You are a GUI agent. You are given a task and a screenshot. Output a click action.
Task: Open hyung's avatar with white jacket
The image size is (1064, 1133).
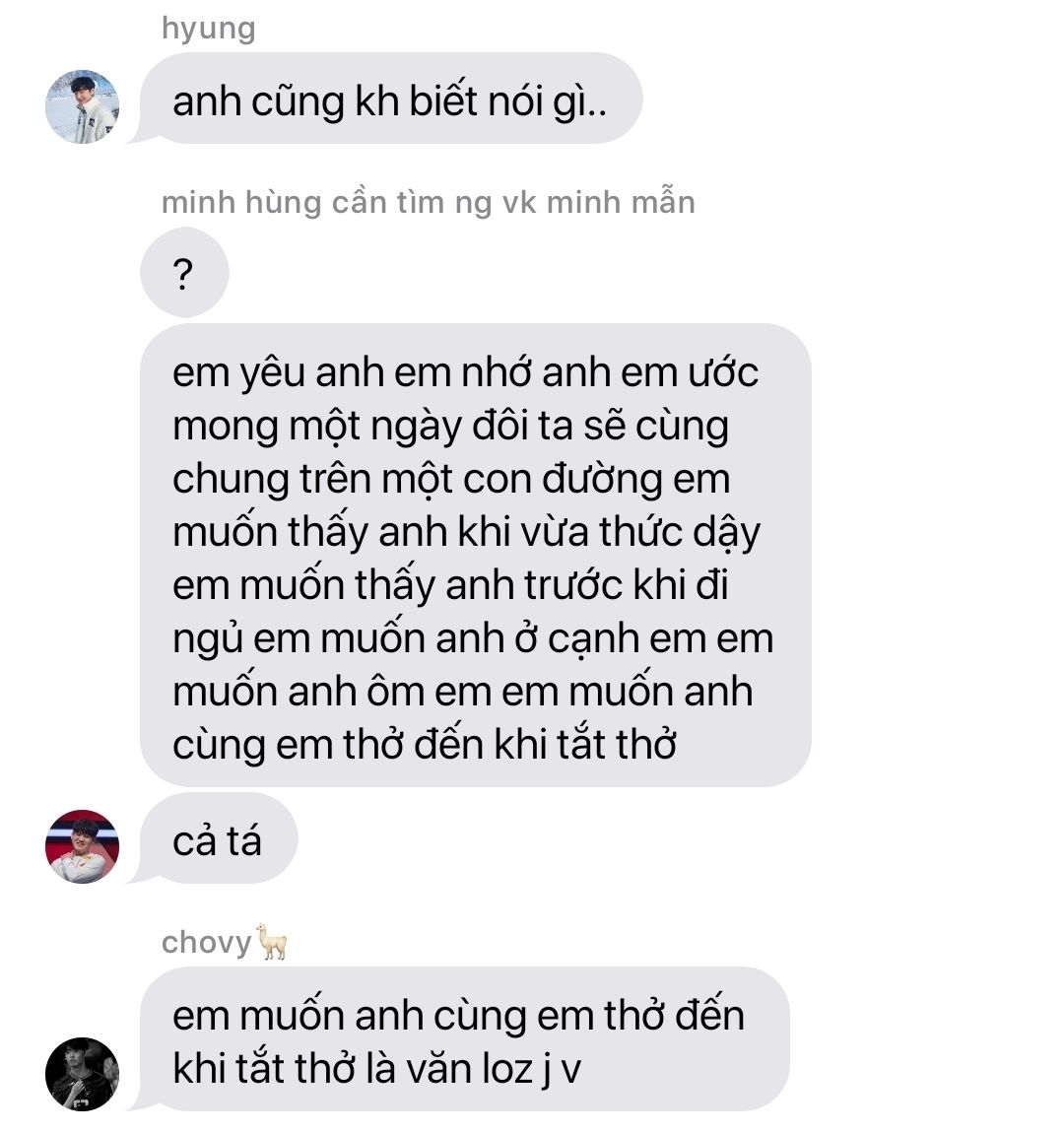click(83, 106)
